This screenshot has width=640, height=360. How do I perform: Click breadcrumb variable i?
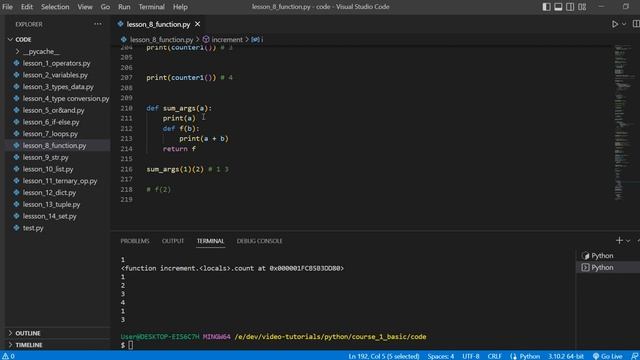coord(257,40)
